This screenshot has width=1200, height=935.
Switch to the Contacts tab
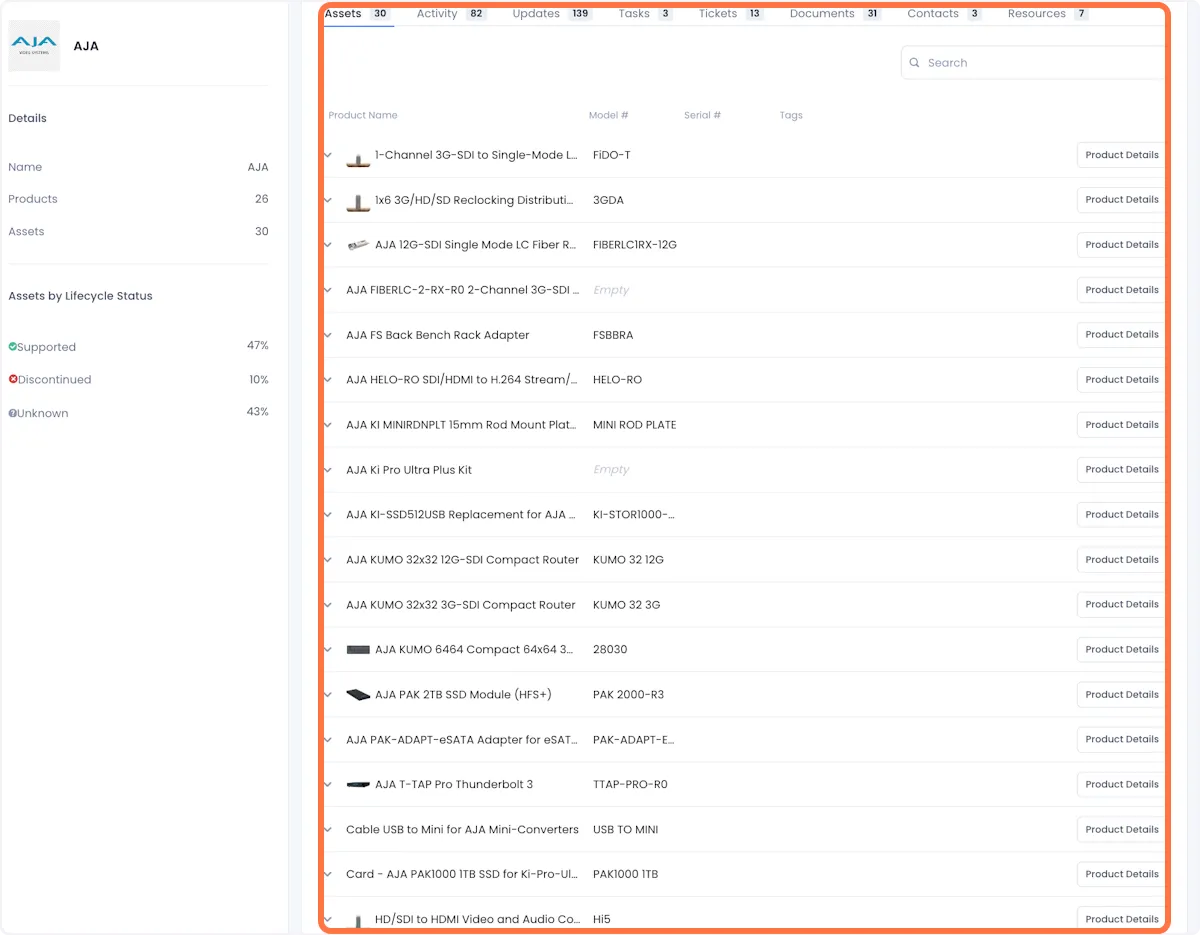[944, 14]
